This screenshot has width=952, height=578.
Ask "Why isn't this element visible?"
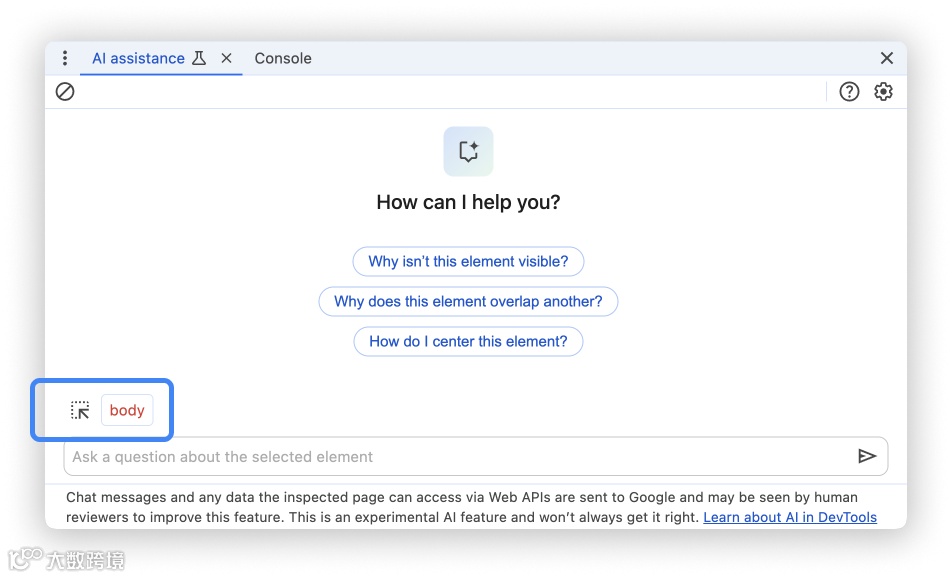[x=468, y=261]
